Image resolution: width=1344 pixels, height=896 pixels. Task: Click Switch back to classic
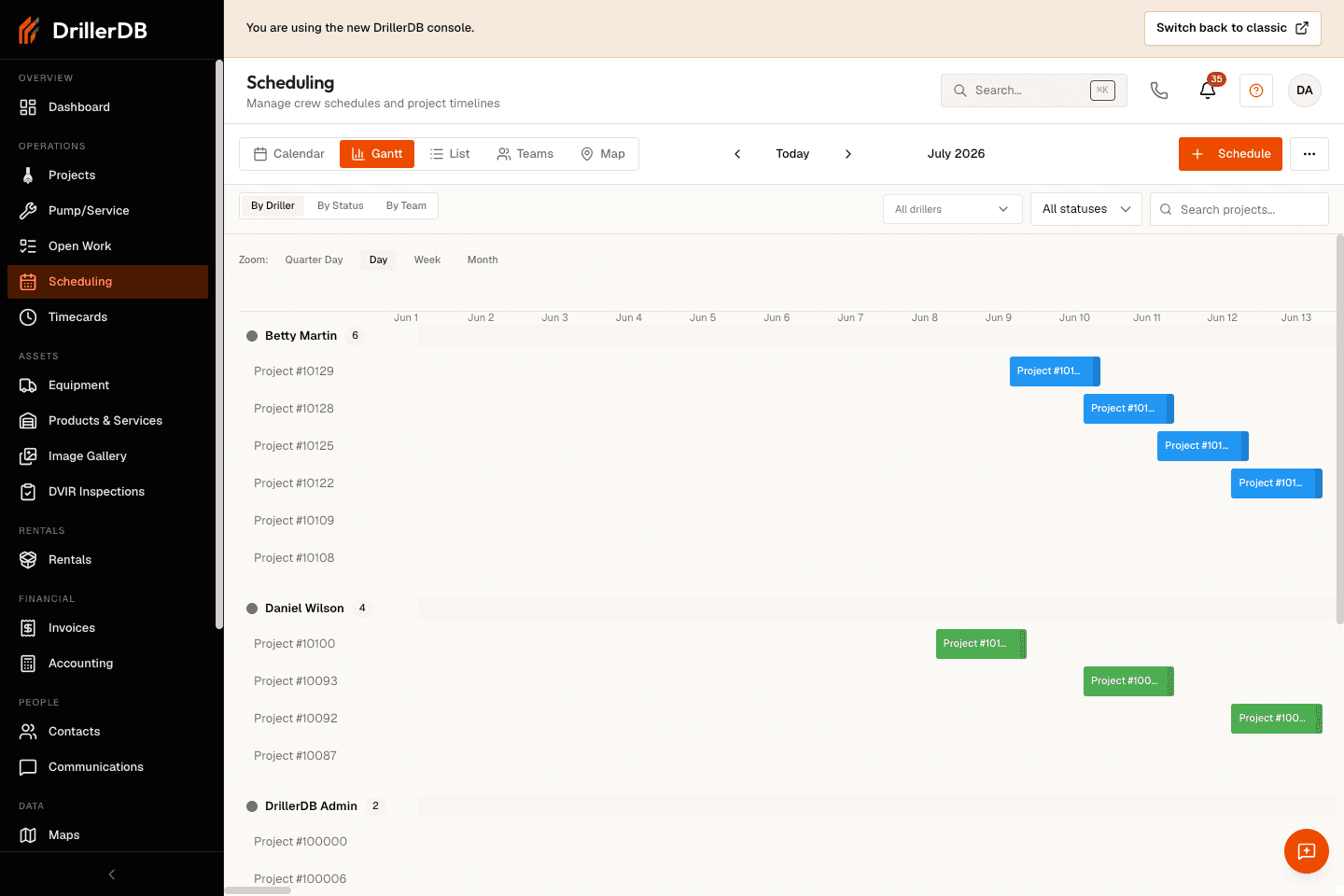tap(1233, 28)
